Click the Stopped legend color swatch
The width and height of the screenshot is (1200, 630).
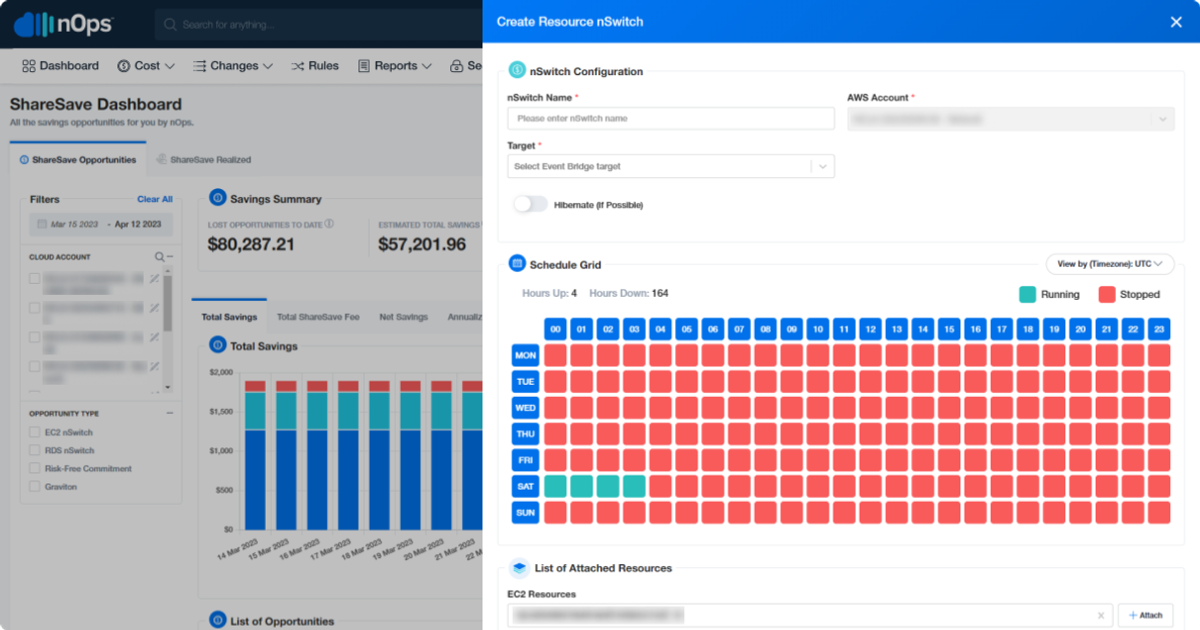tap(1107, 294)
